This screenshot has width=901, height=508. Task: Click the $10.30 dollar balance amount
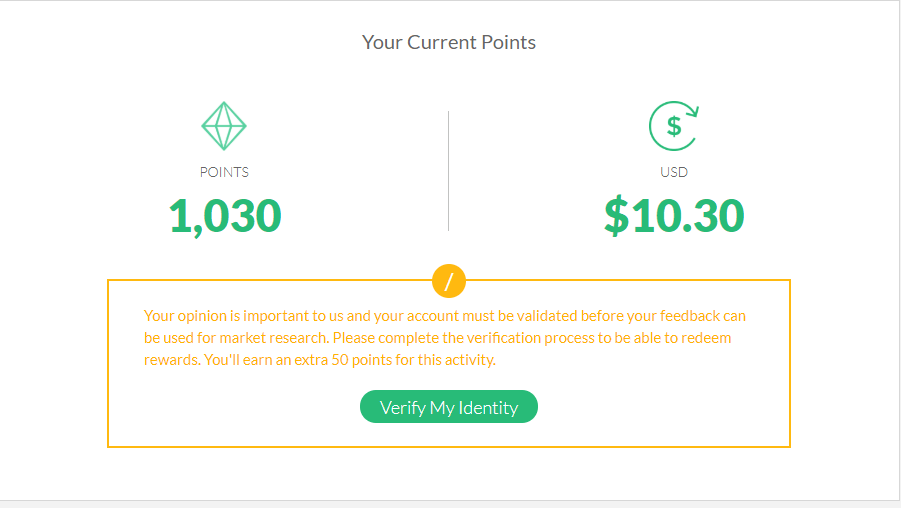[674, 216]
